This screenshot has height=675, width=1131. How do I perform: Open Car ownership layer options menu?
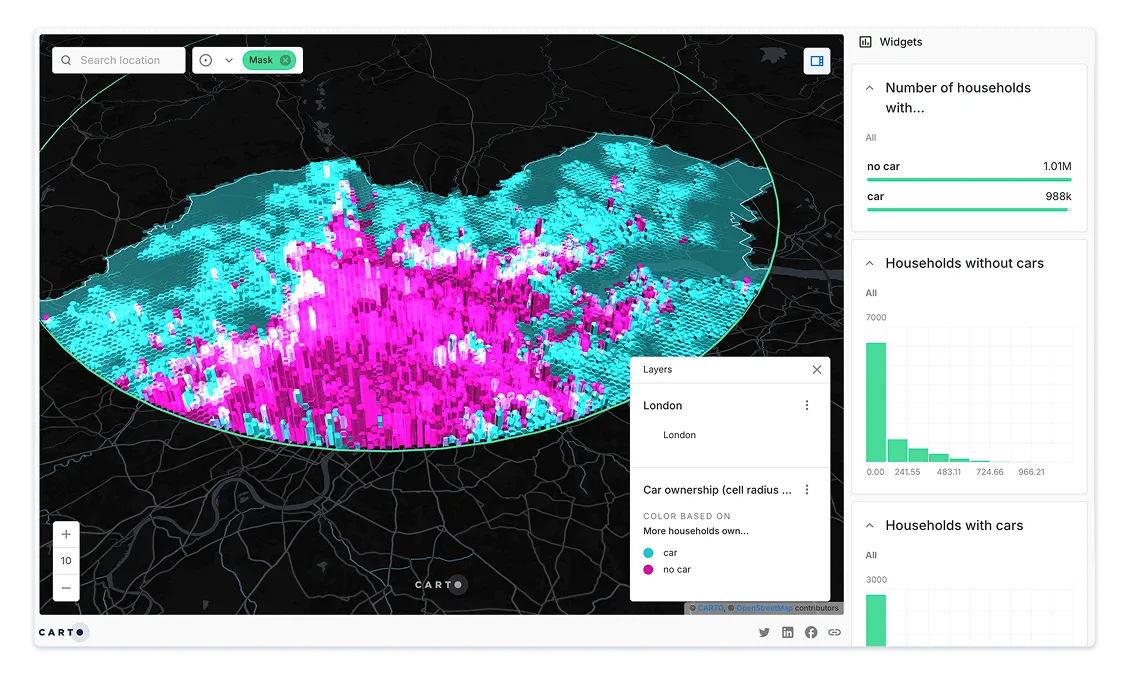coord(807,490)
